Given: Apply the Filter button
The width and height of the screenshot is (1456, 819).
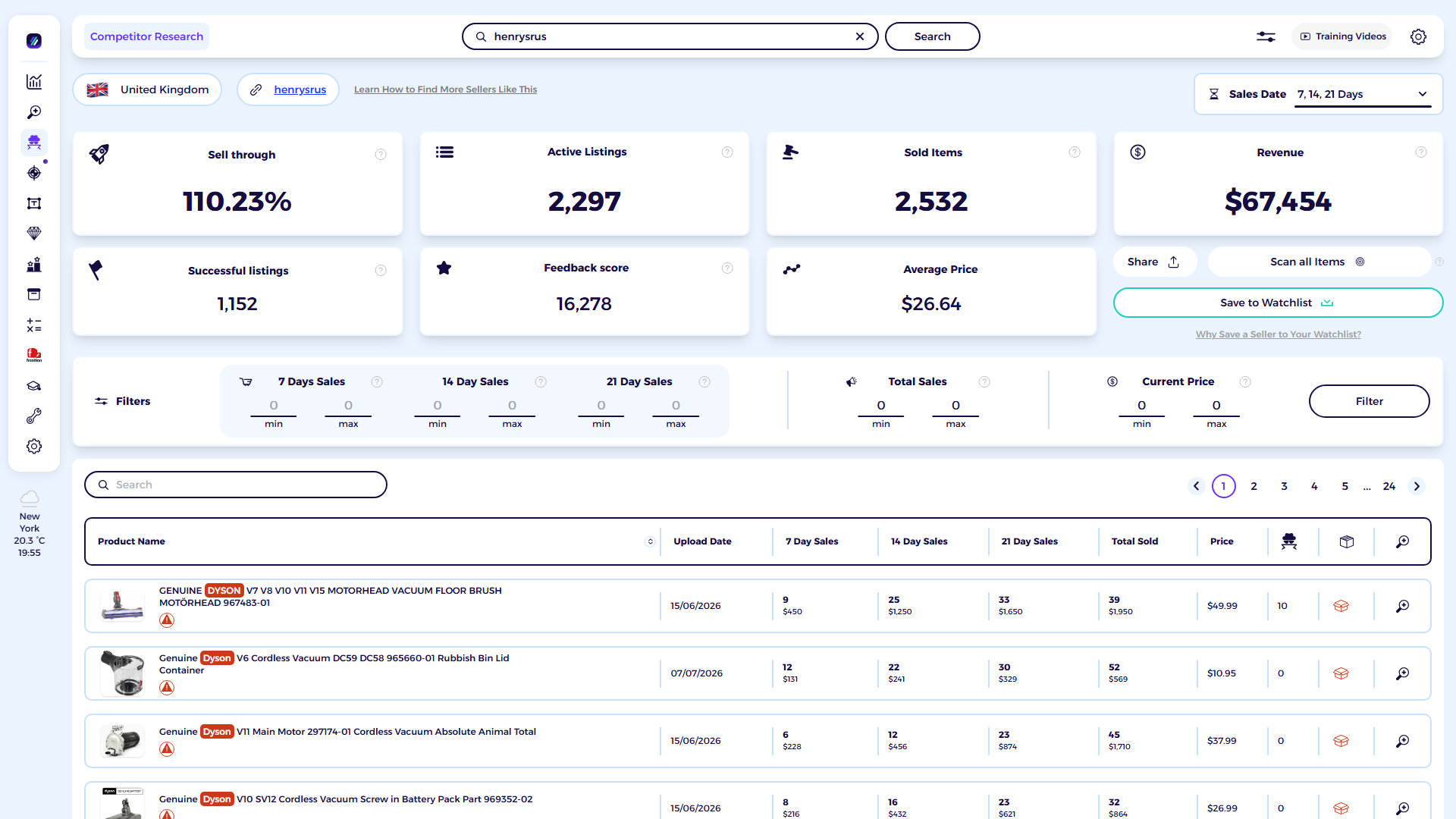Looking at the screenshot, I should 1369,401.
